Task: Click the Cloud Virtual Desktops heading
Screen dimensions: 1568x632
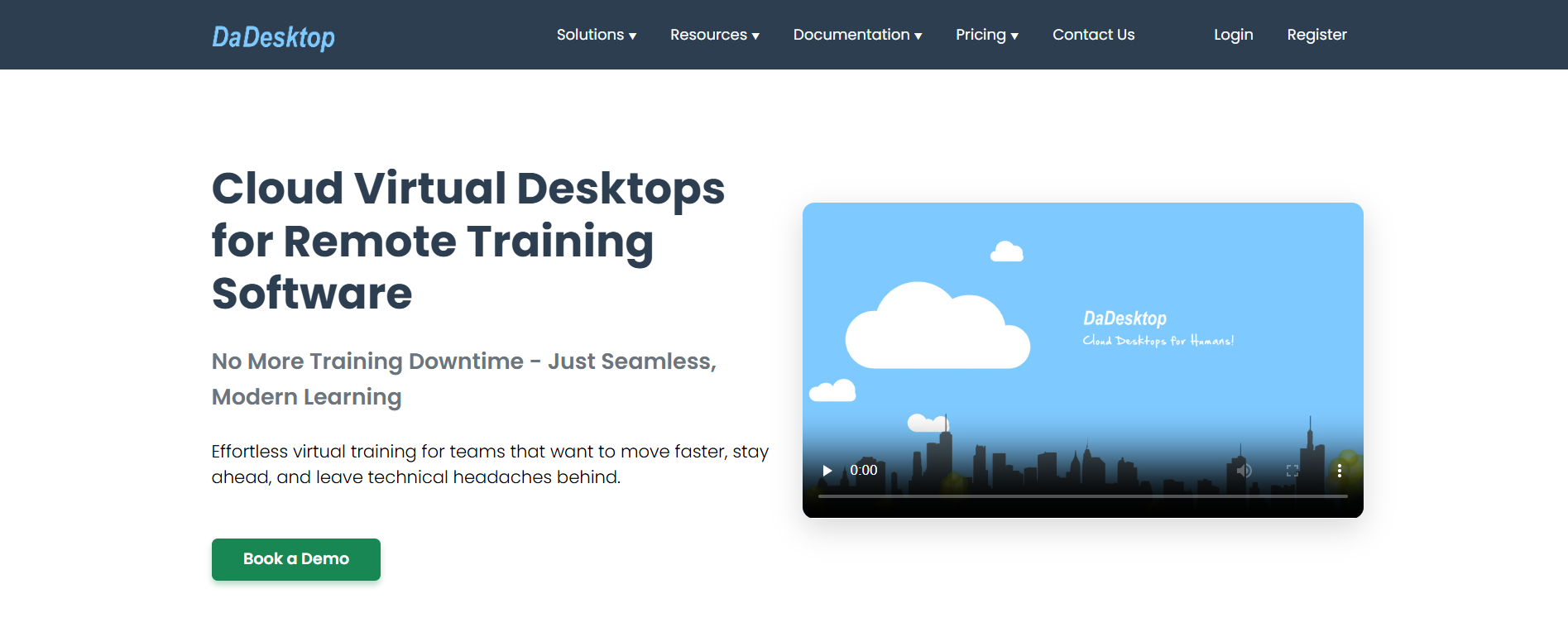Action: click(468, 241)
